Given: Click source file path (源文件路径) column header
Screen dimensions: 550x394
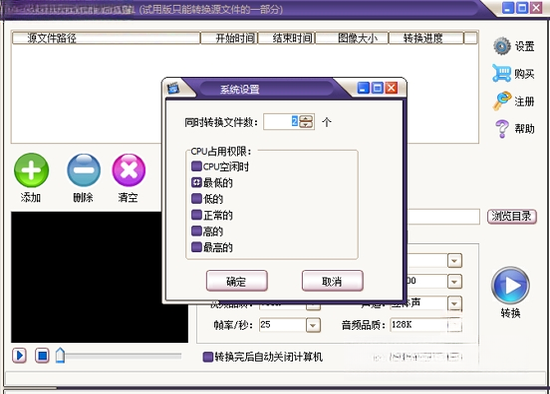Looking at the screenshot, I should tap(106, 38).
